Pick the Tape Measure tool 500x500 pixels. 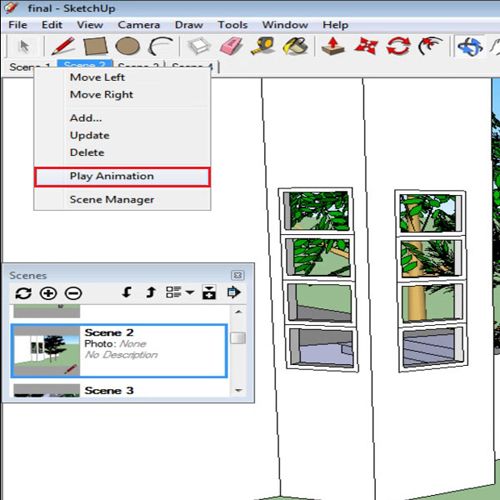click(x=263, y=46)
